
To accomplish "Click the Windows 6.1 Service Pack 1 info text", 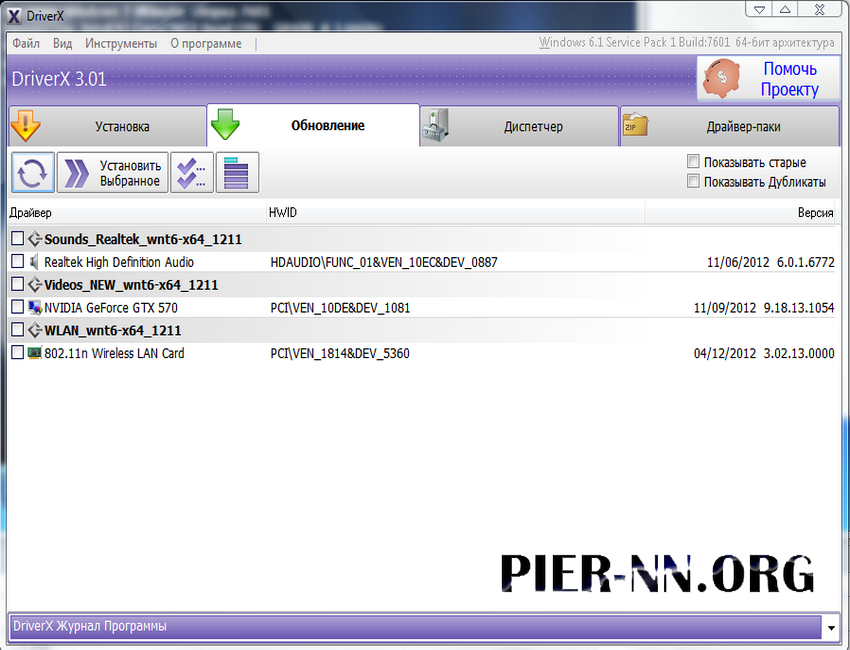I will (x=686, y=42).
